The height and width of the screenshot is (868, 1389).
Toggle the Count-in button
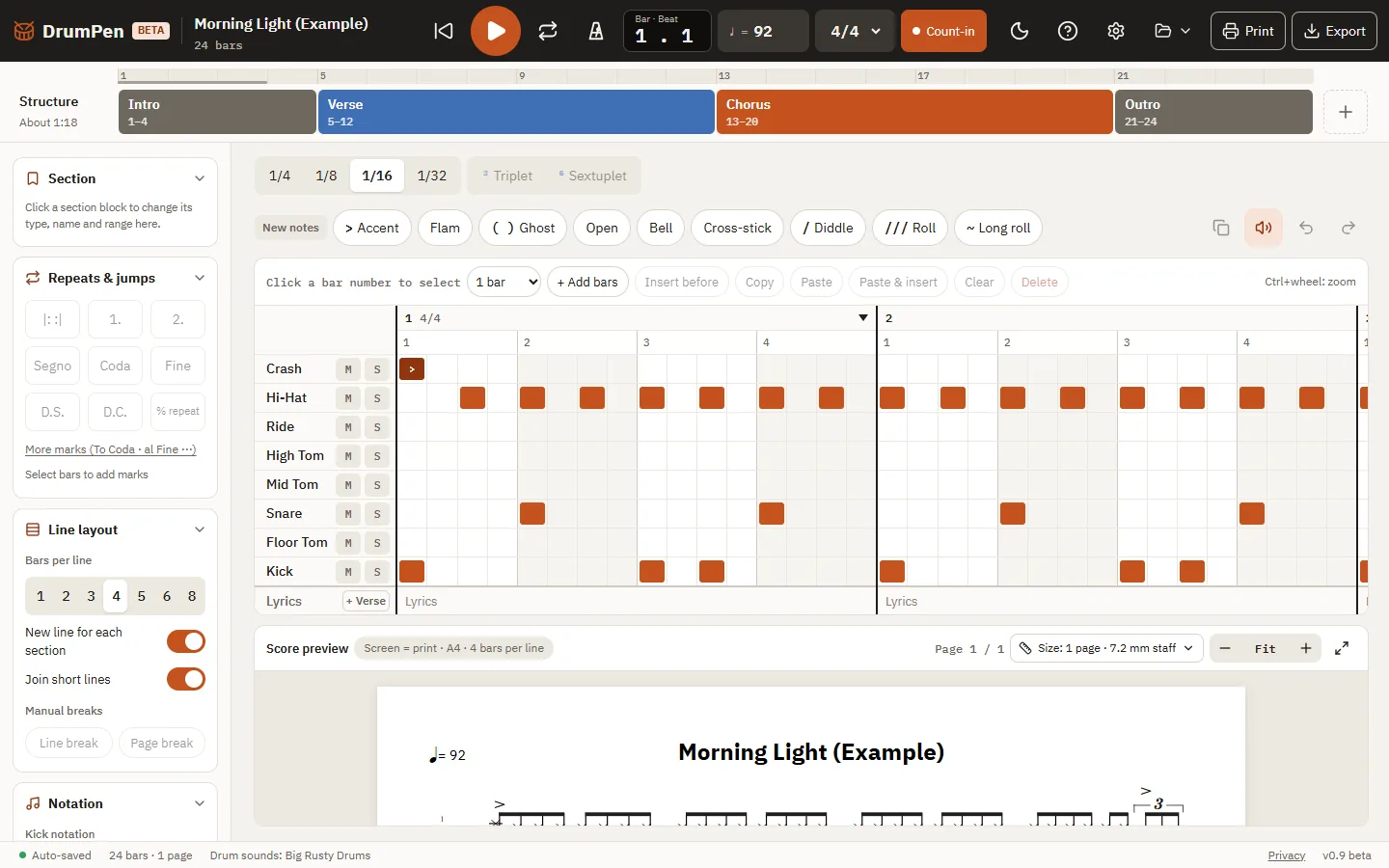(x=943, y=31)
